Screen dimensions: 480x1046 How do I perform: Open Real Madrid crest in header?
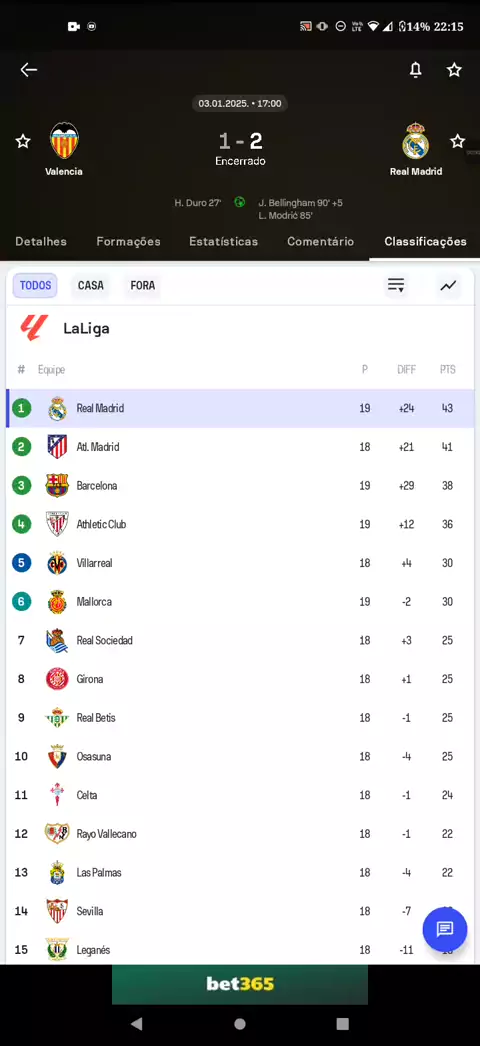(415, 141)
